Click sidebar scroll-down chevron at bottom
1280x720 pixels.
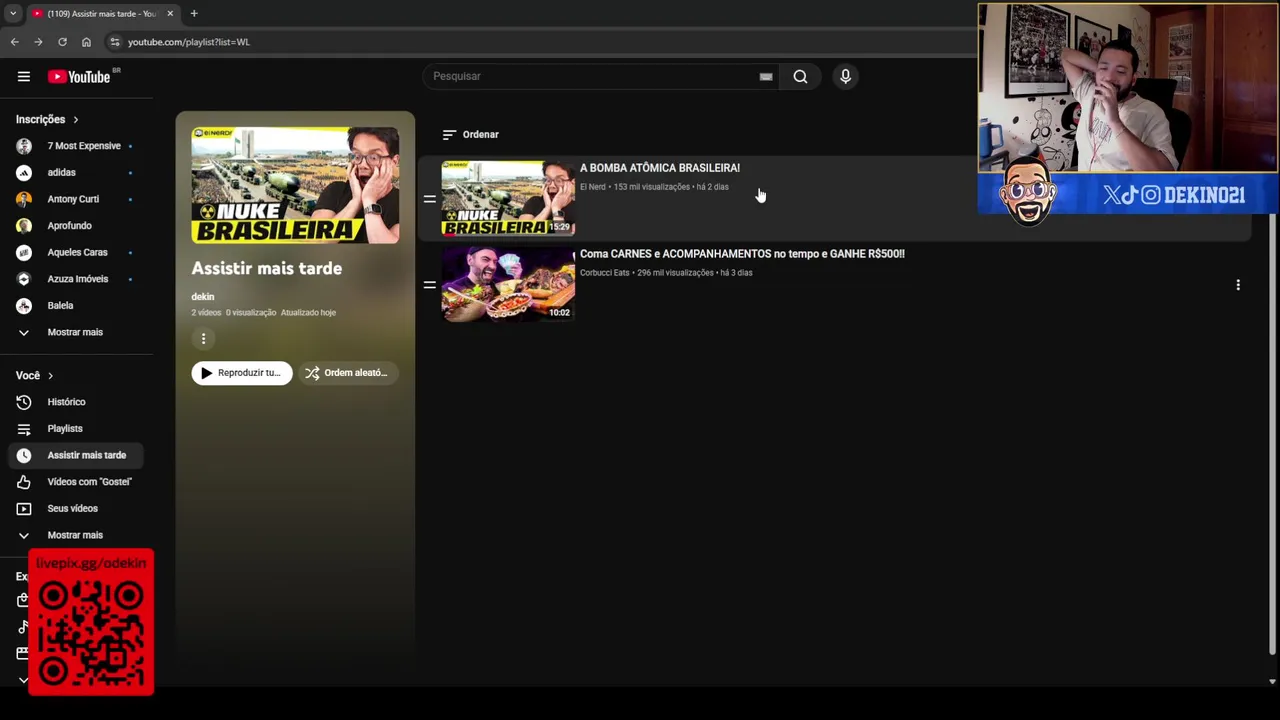pyautogui.click(x=24, y=680)
